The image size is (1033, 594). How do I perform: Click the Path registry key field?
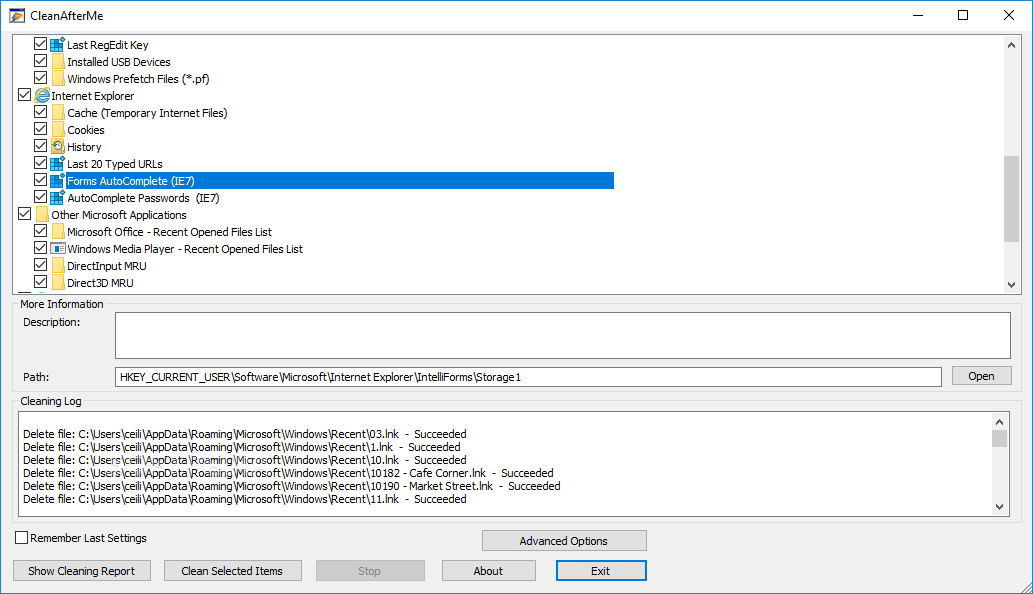pos(528,377)
